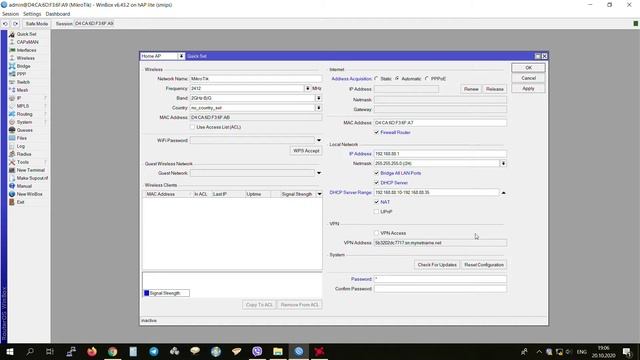Image resolution: width=640 pixels, height=360 pixels.
Task: Select PPPoE address acquisition
Action: coord(427,78)
